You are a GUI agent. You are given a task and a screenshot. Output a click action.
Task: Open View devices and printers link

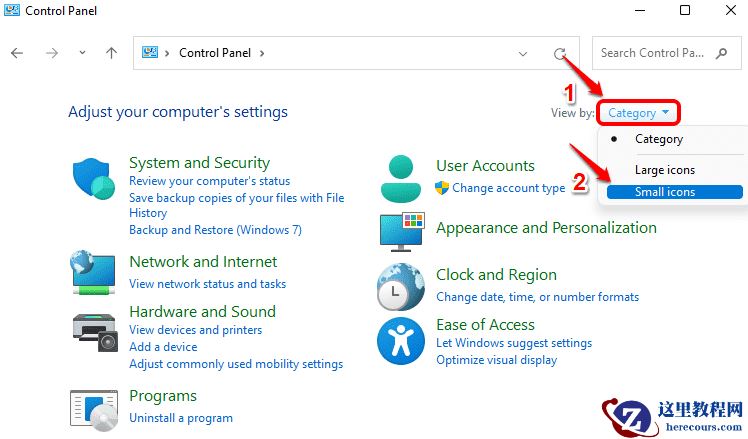pos(196,330)
